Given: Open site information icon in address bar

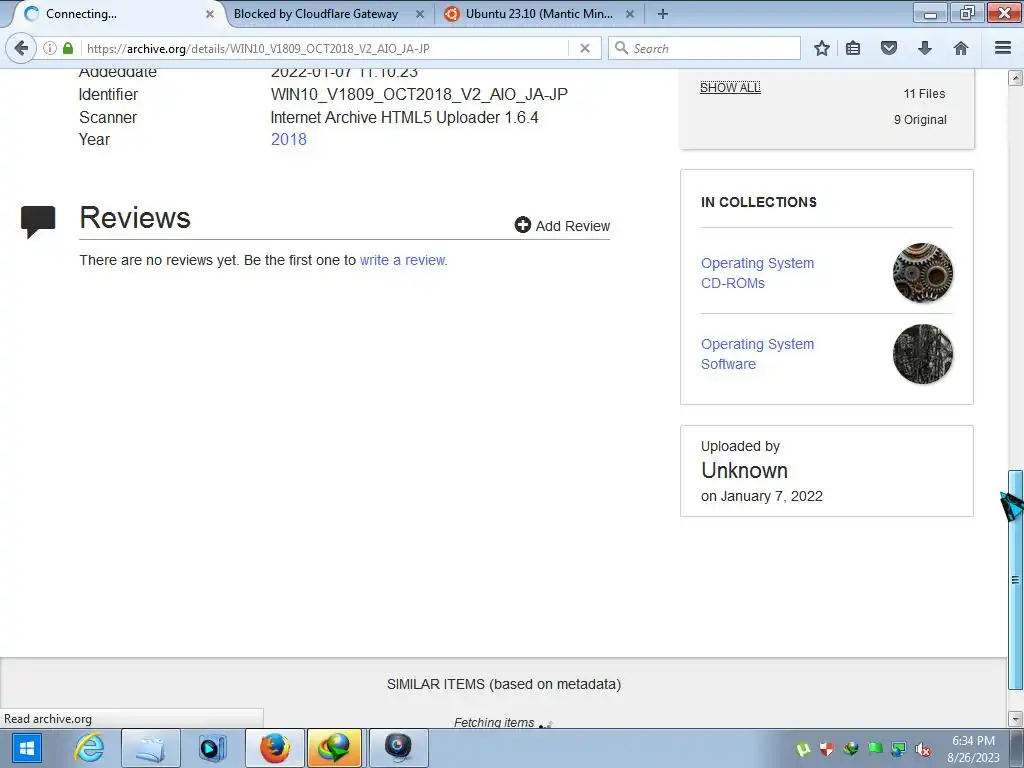Looking at the screenshot, I should [x=50, y=48].
